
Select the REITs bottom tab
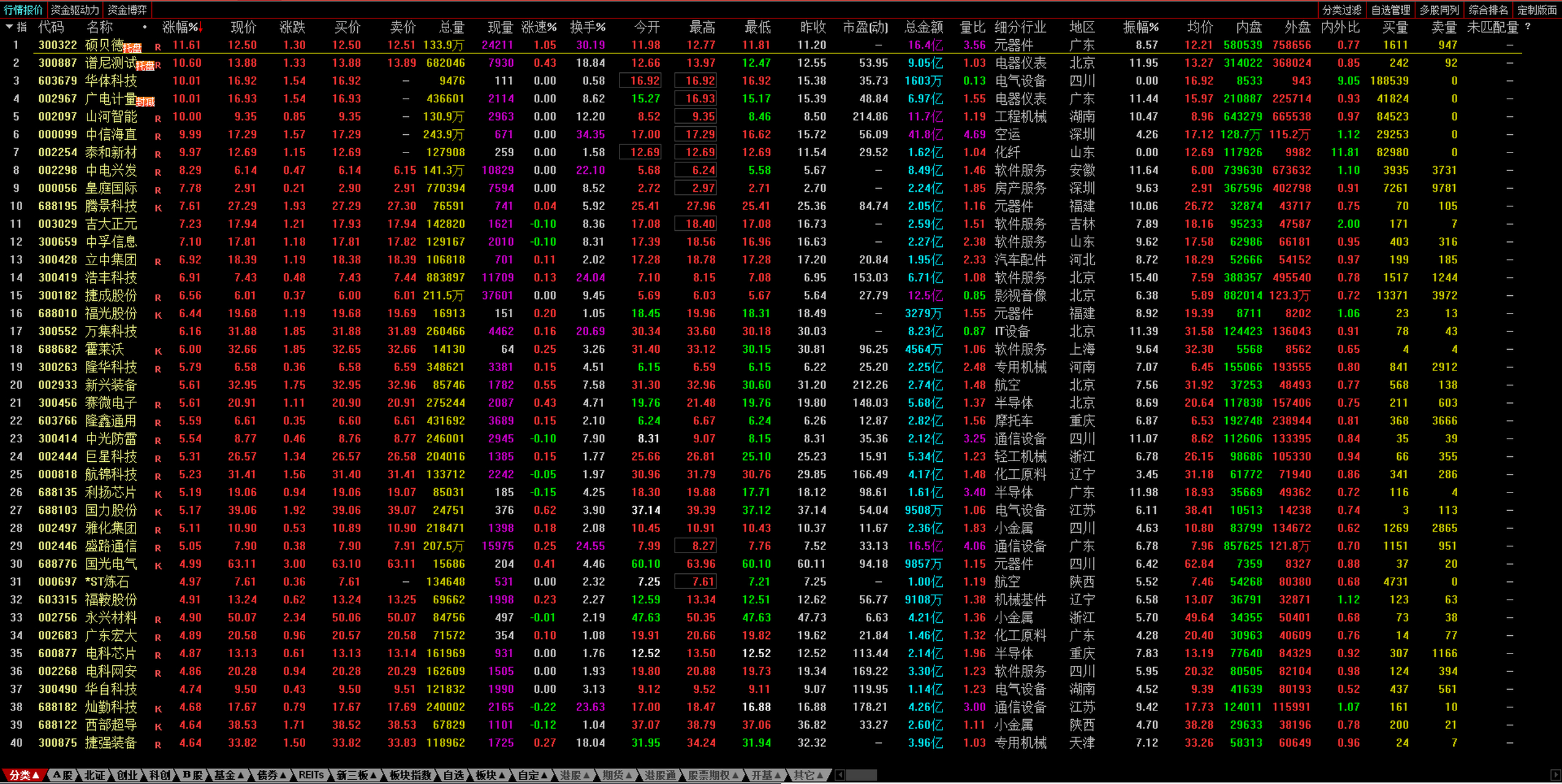[x=311, y=775]
